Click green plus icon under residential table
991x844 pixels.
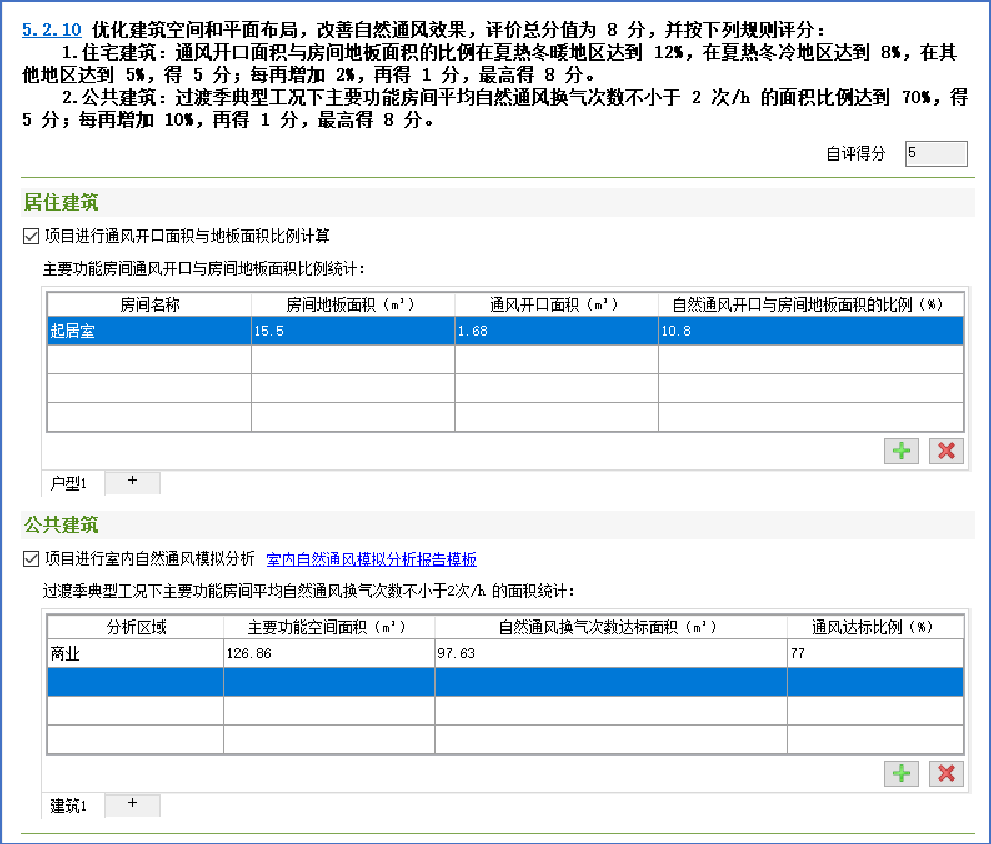coord(902,451)
